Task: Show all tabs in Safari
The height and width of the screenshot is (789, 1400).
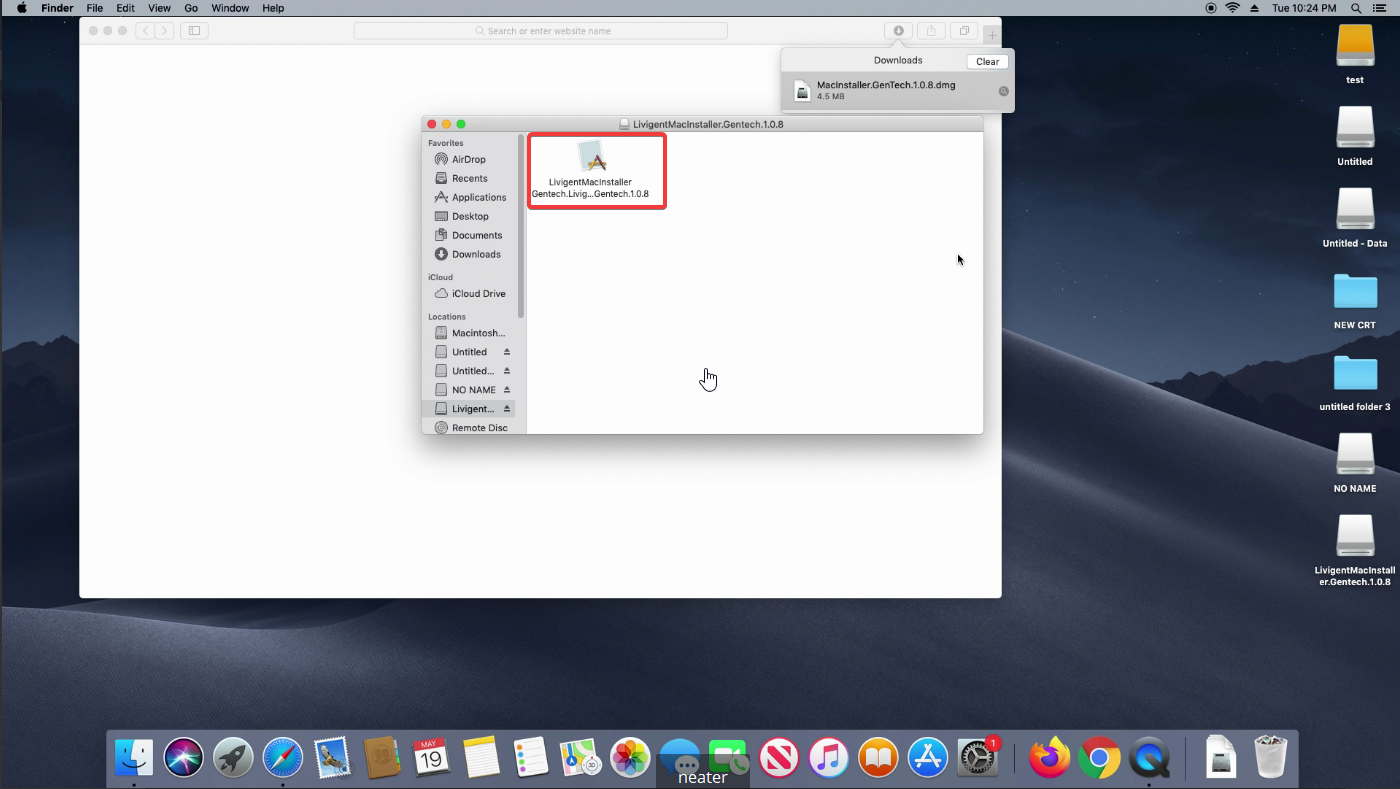Action: click(964, 31)
